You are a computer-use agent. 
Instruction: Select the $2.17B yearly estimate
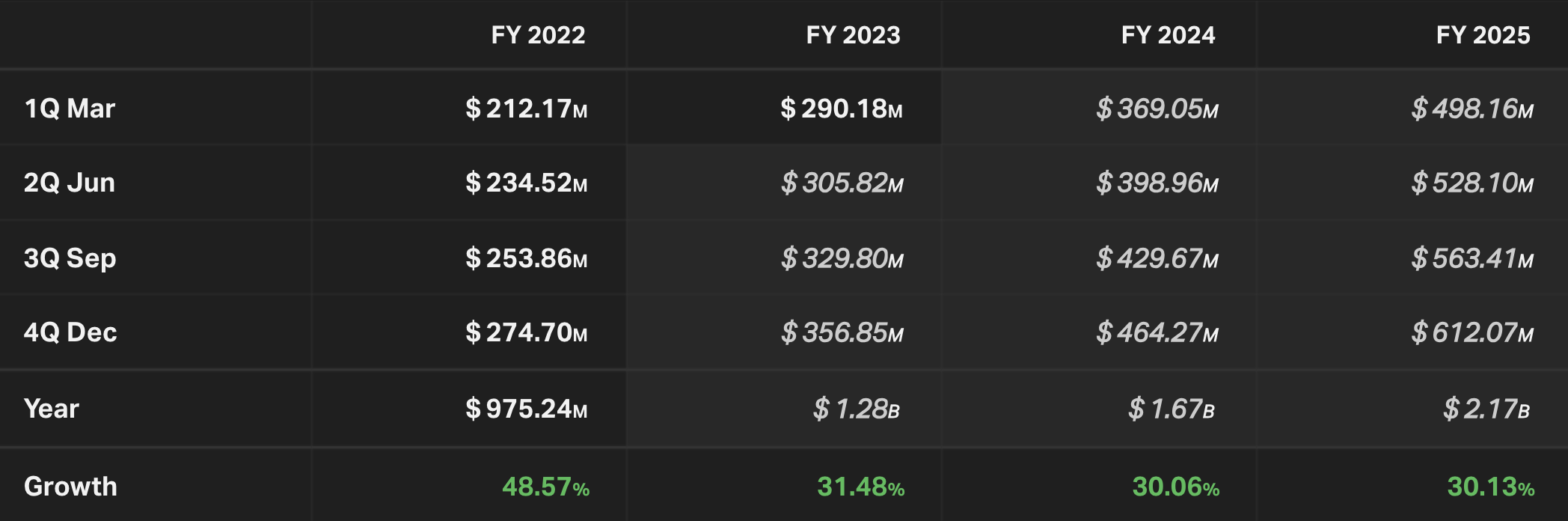click(x=1486, y=409)
